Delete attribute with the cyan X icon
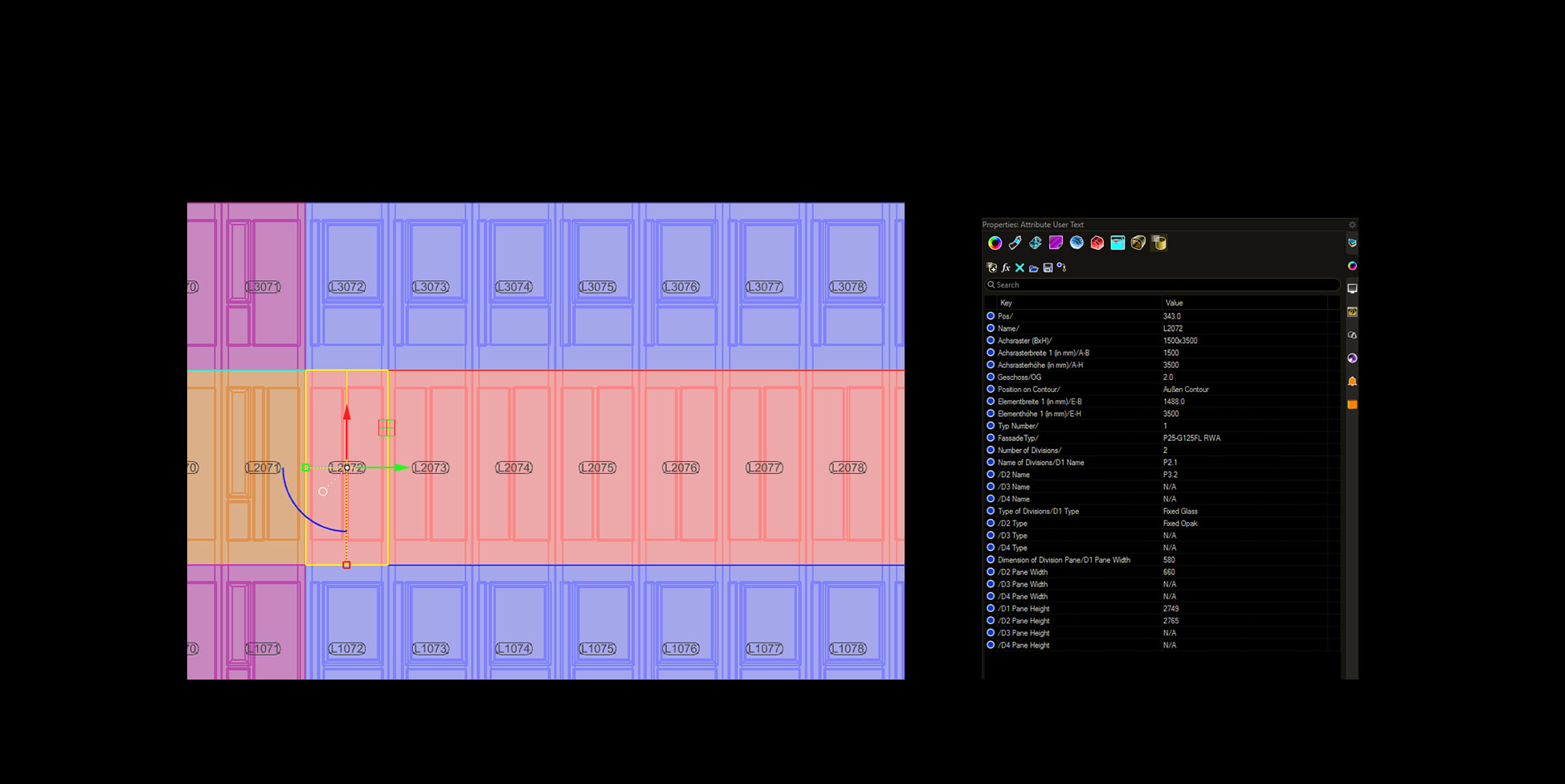 [1019, 267]
